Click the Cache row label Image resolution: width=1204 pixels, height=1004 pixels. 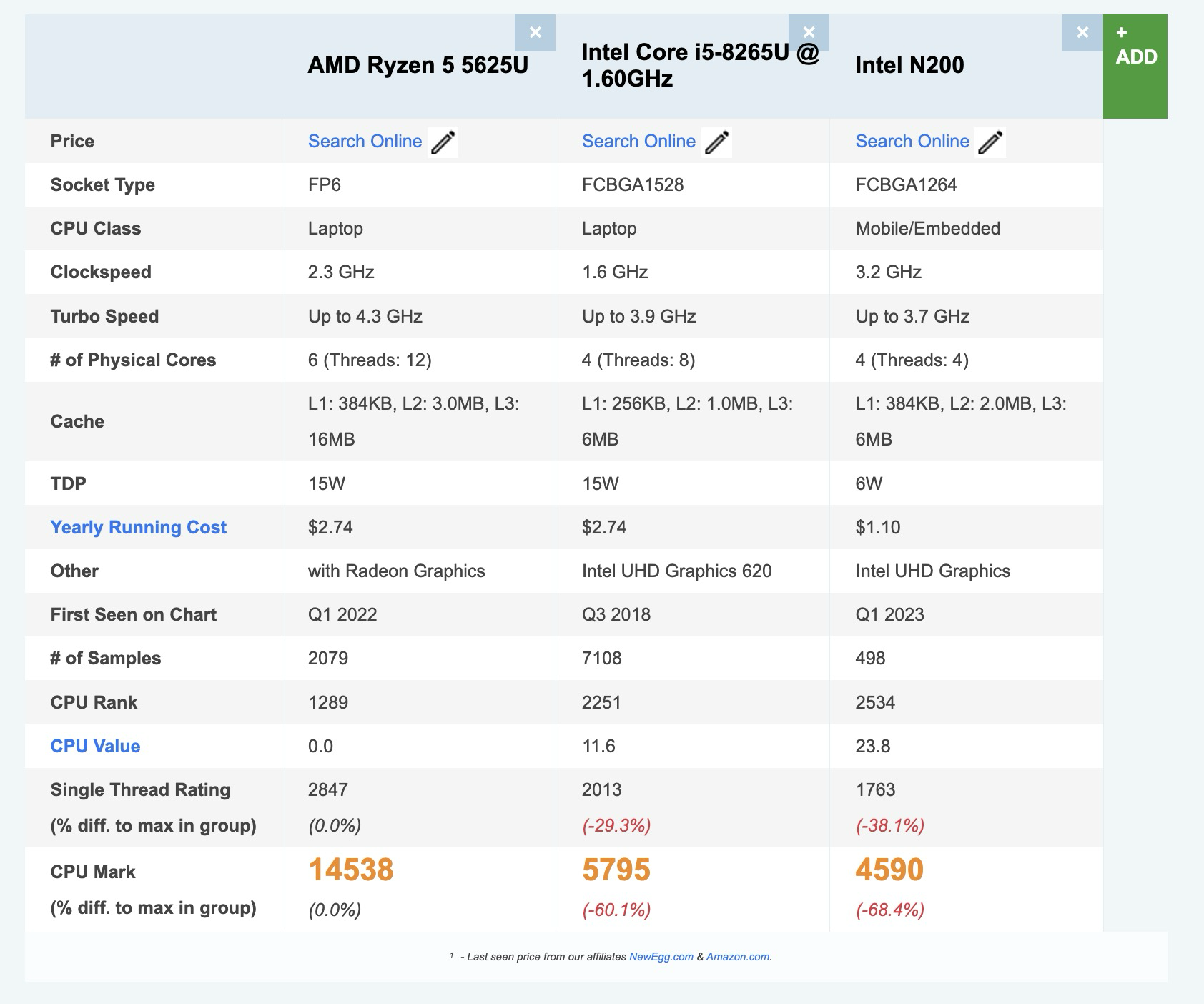click(77, 421)
